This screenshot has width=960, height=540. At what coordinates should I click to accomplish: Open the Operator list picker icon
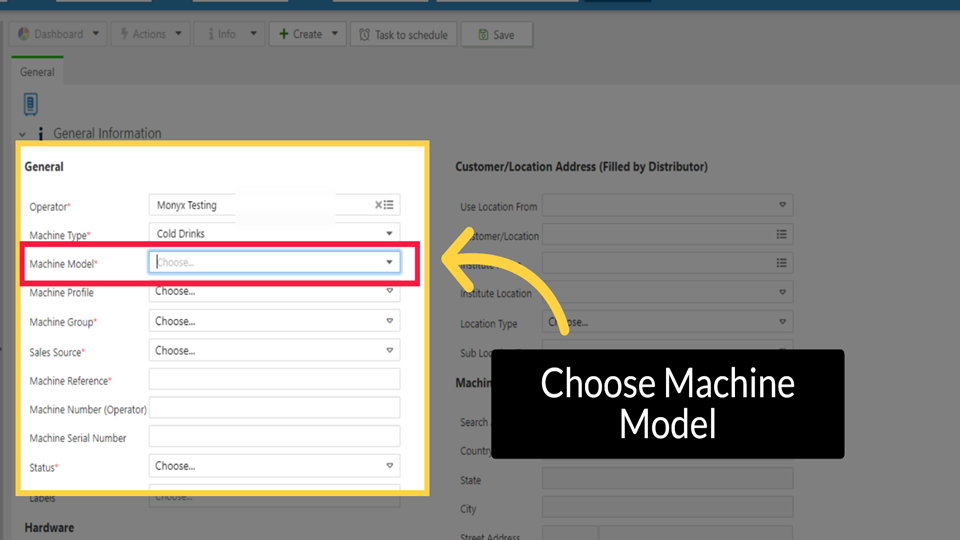(x=389, y=205)
